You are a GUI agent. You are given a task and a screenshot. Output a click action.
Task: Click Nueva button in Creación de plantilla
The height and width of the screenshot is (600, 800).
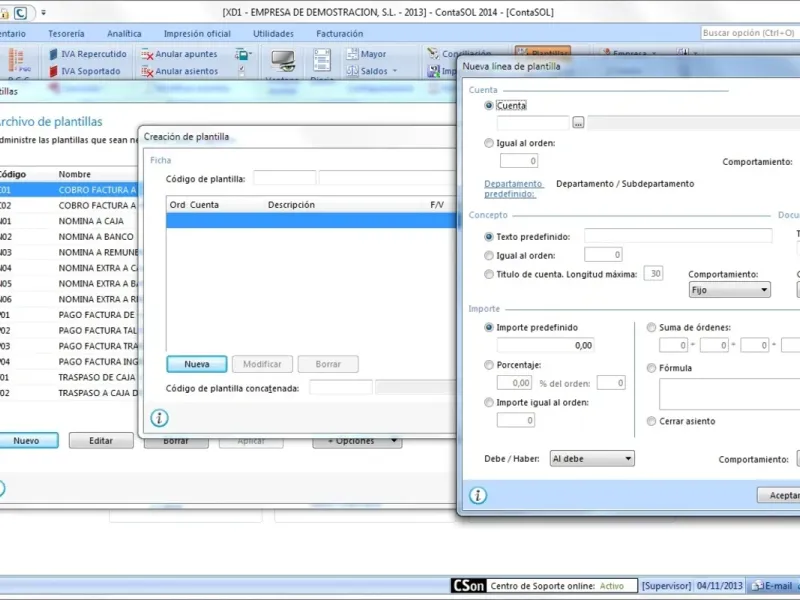197,364
